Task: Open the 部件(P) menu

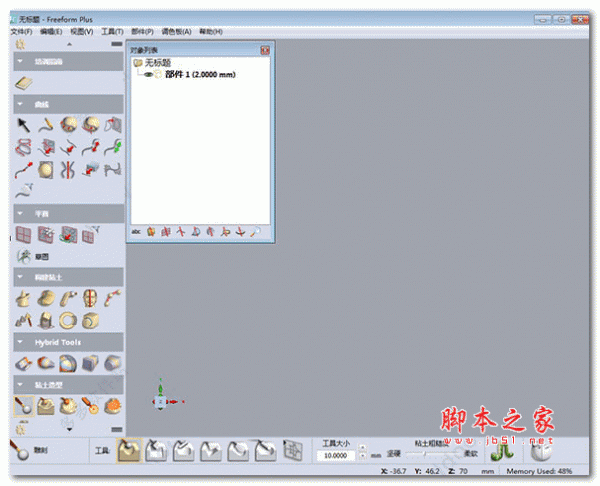Action: pos(142,32)
